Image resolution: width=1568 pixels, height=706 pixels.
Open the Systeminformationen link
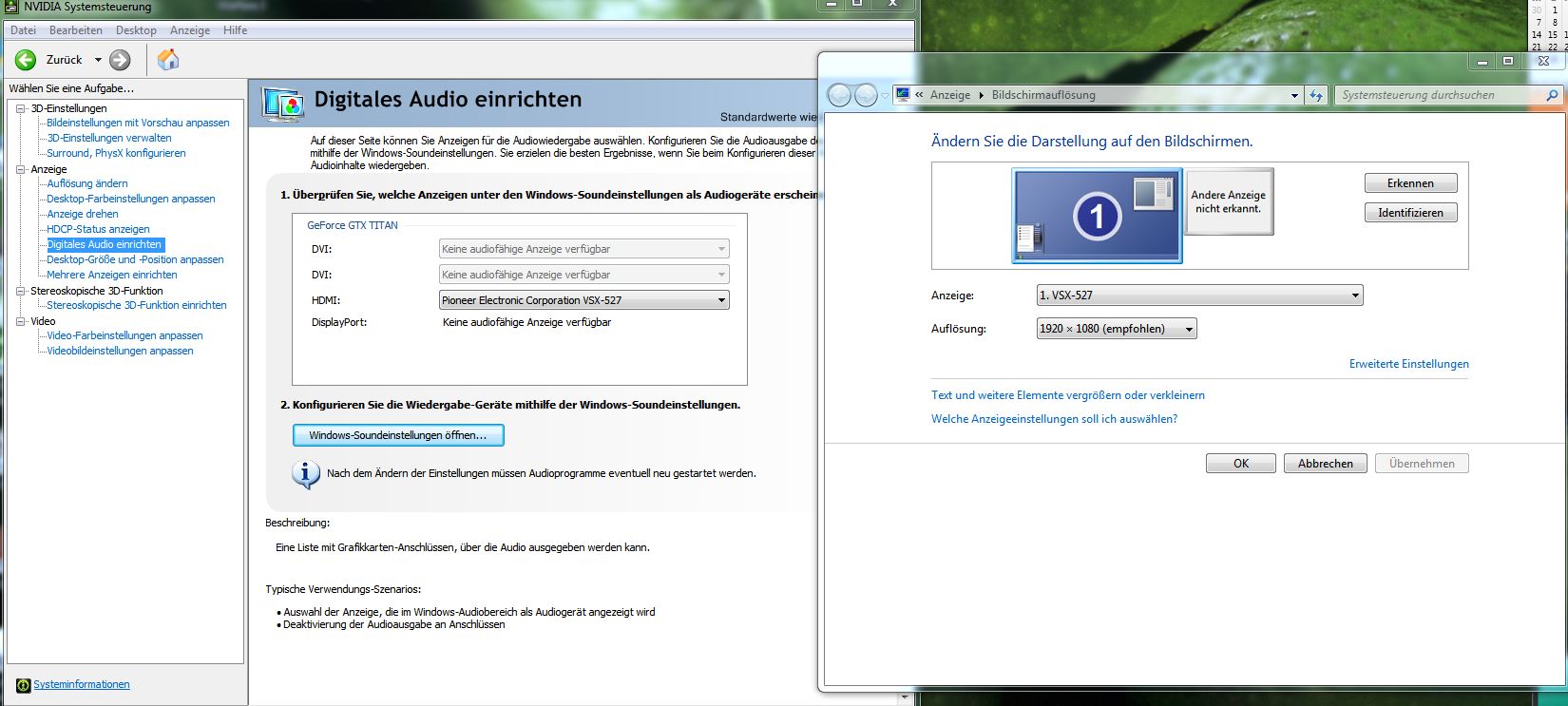pos(82,685)
